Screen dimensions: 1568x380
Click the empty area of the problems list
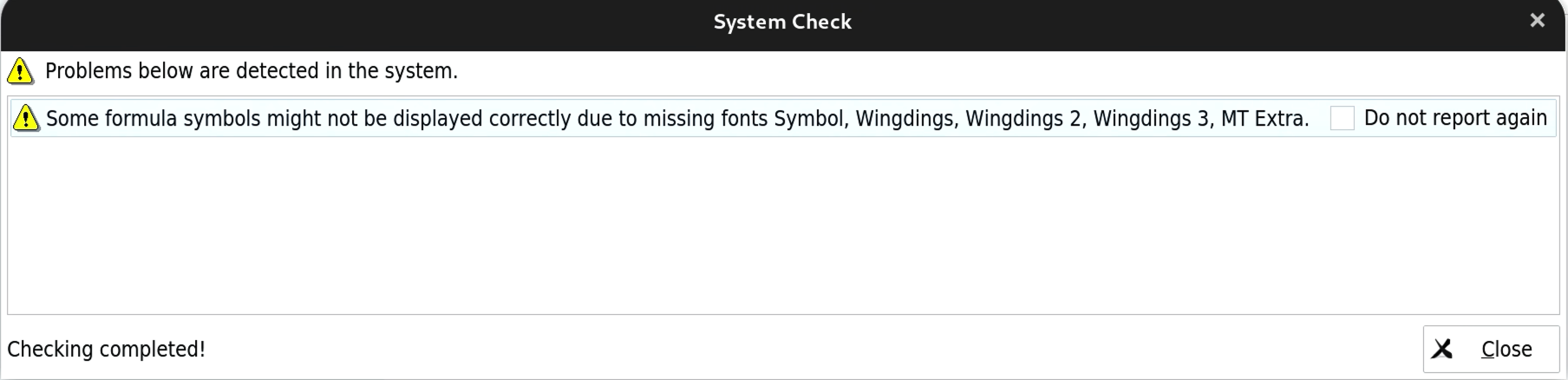tap(781, 226)
